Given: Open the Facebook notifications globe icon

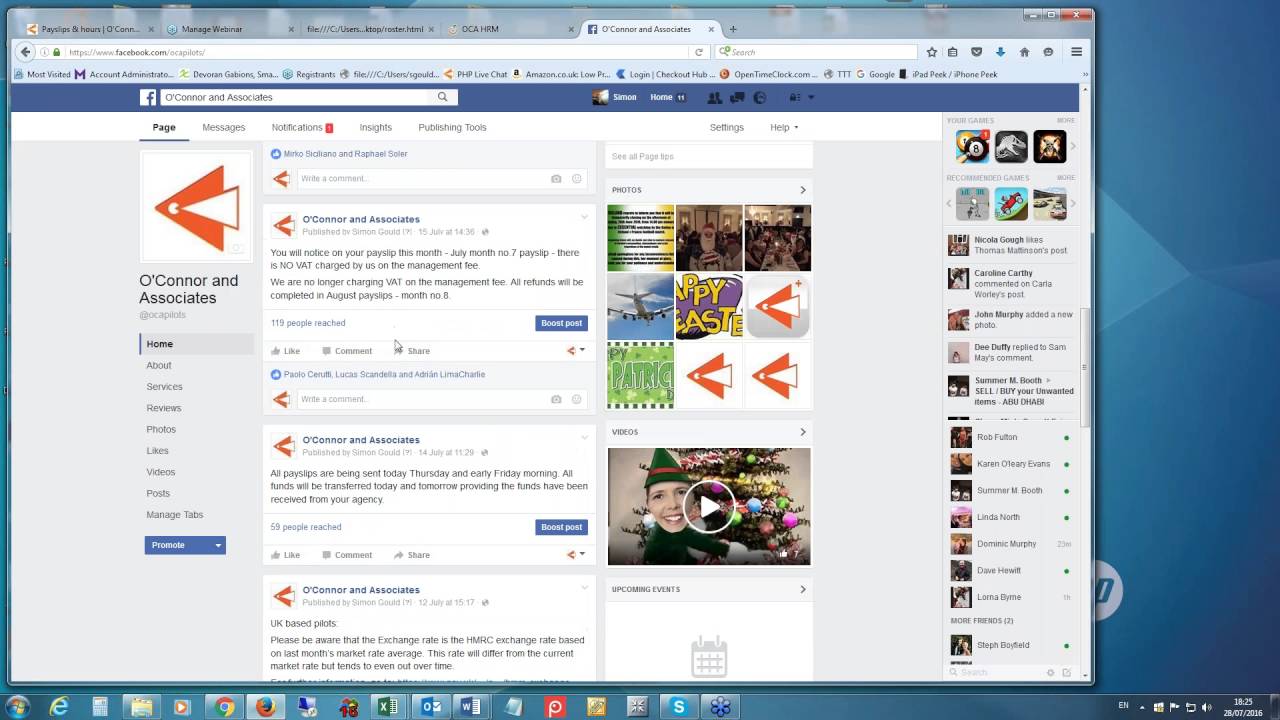Looking at the screenshot, I should [759, 97].
